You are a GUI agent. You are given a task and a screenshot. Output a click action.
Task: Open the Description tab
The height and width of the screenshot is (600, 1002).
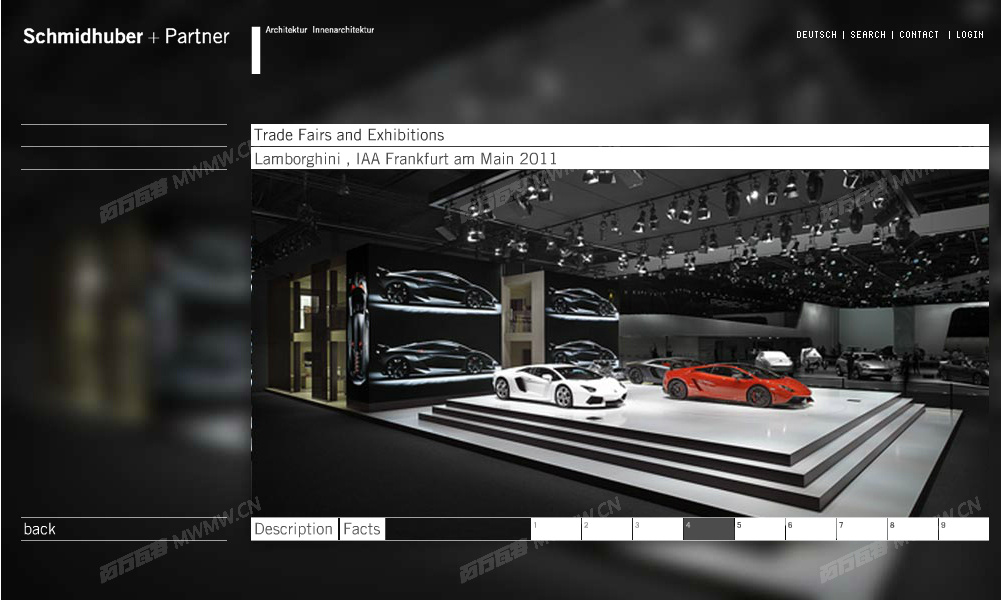click(x=294, y=529)
